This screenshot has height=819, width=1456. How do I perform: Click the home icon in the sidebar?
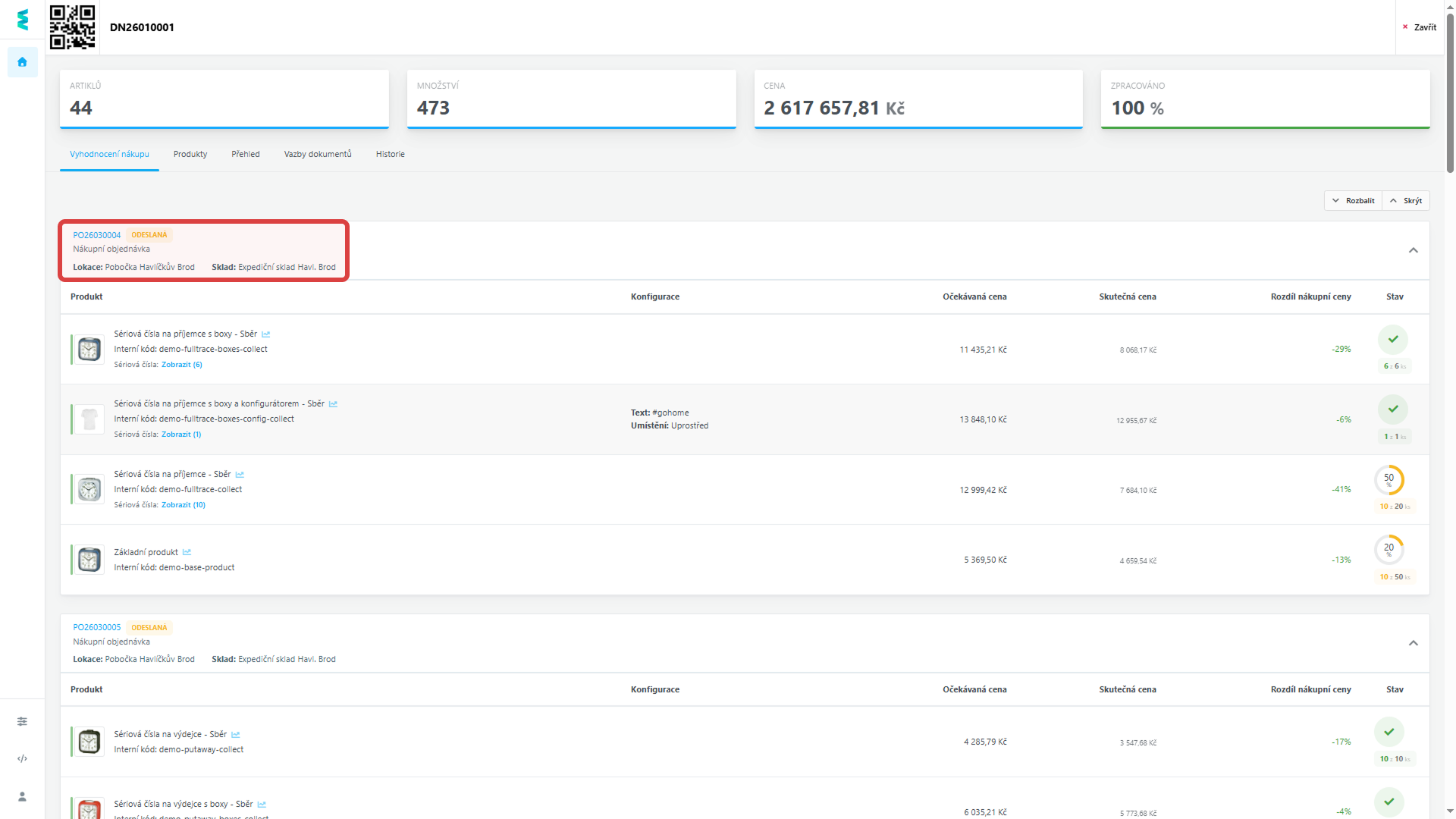pyautogui.click(x=22, y=62)
